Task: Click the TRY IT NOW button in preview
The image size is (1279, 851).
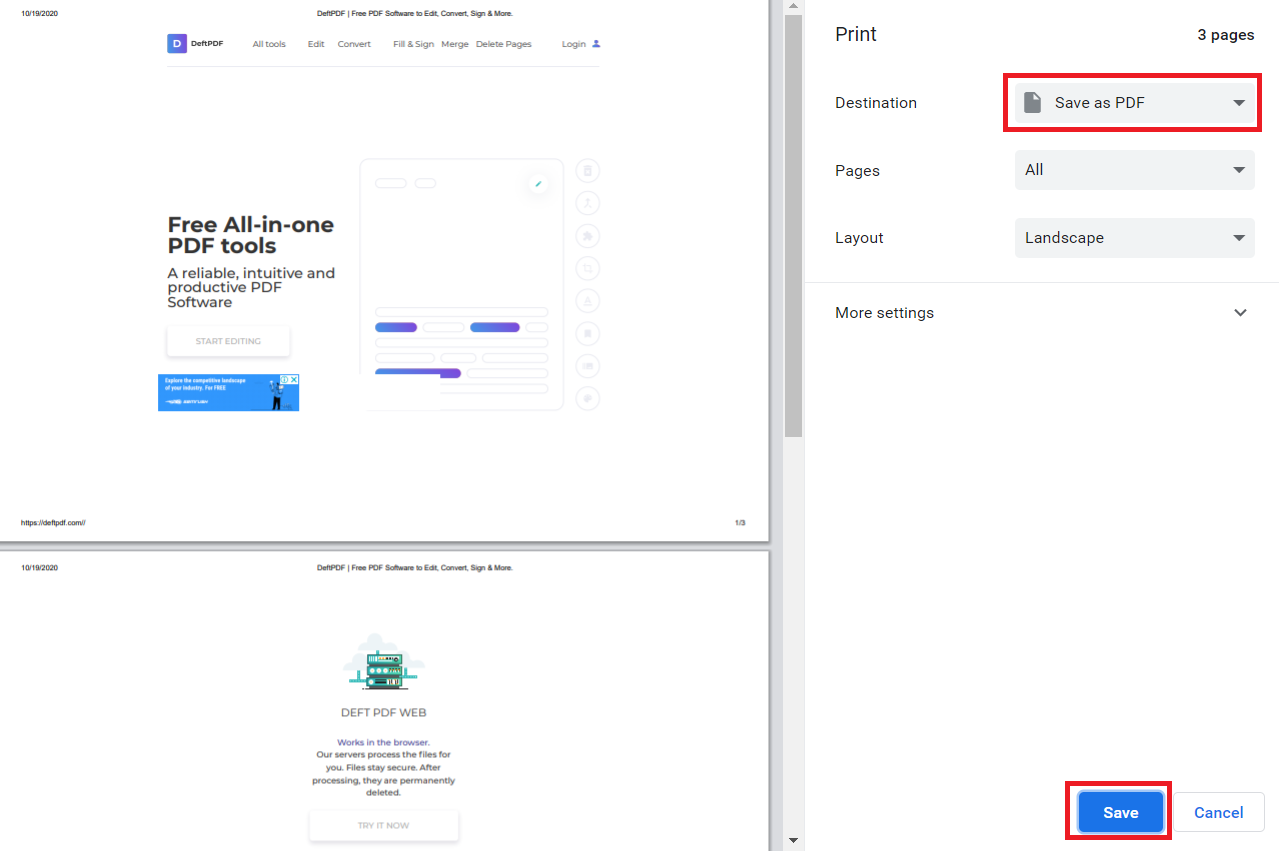Action: click(384, 825)
